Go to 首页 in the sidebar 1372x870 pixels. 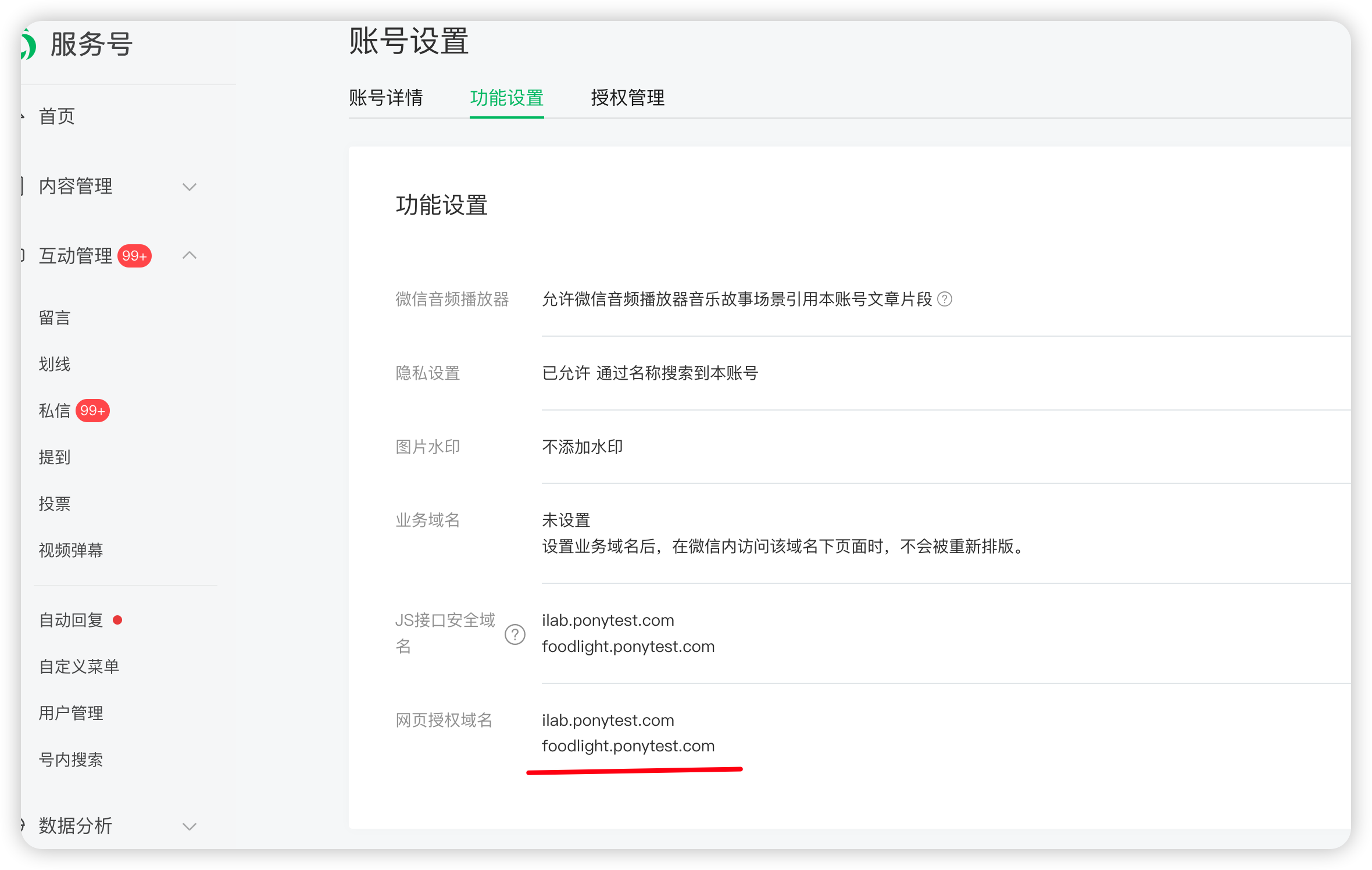point(57,116)
